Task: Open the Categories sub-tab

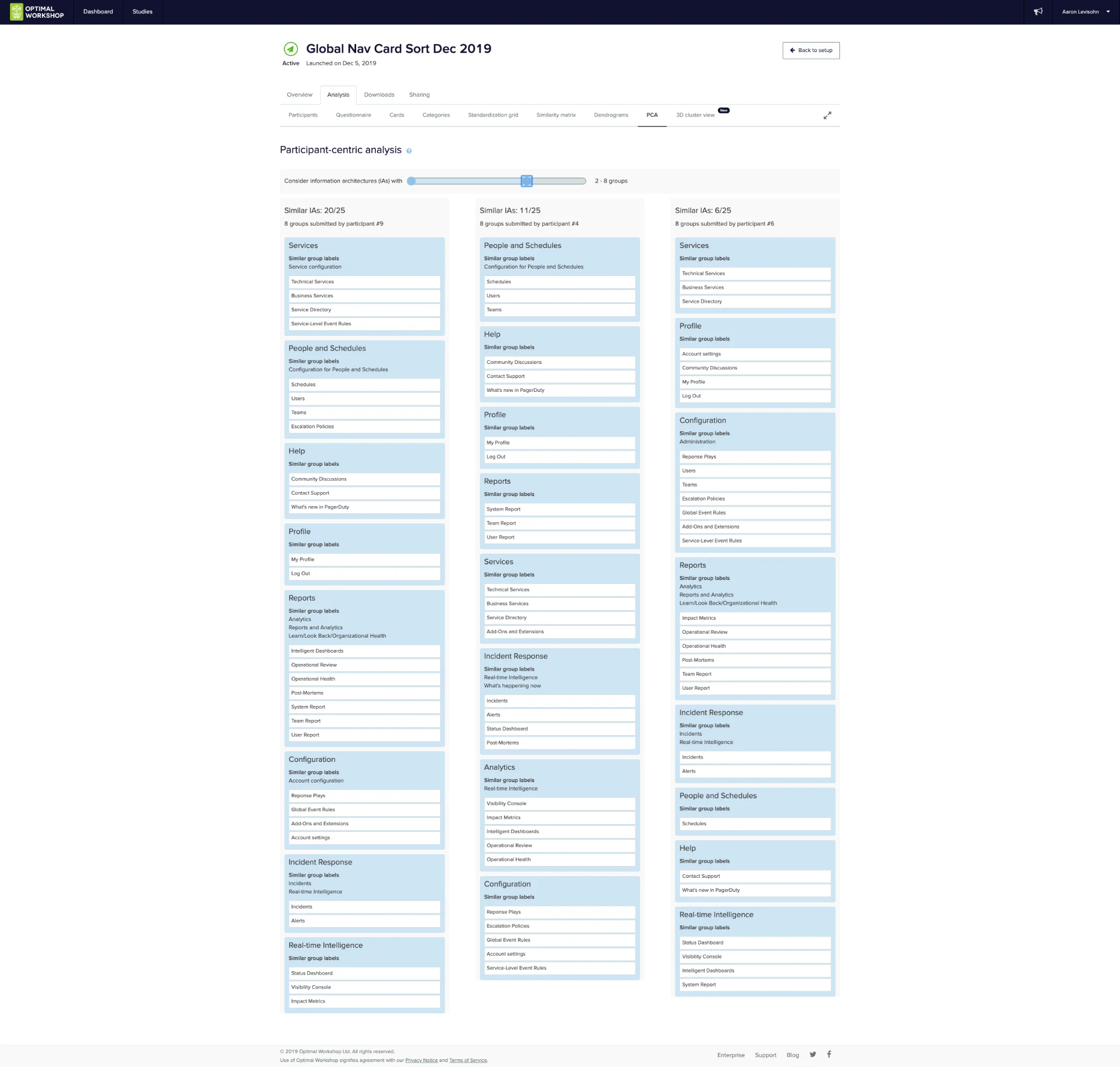Action: 436,115
